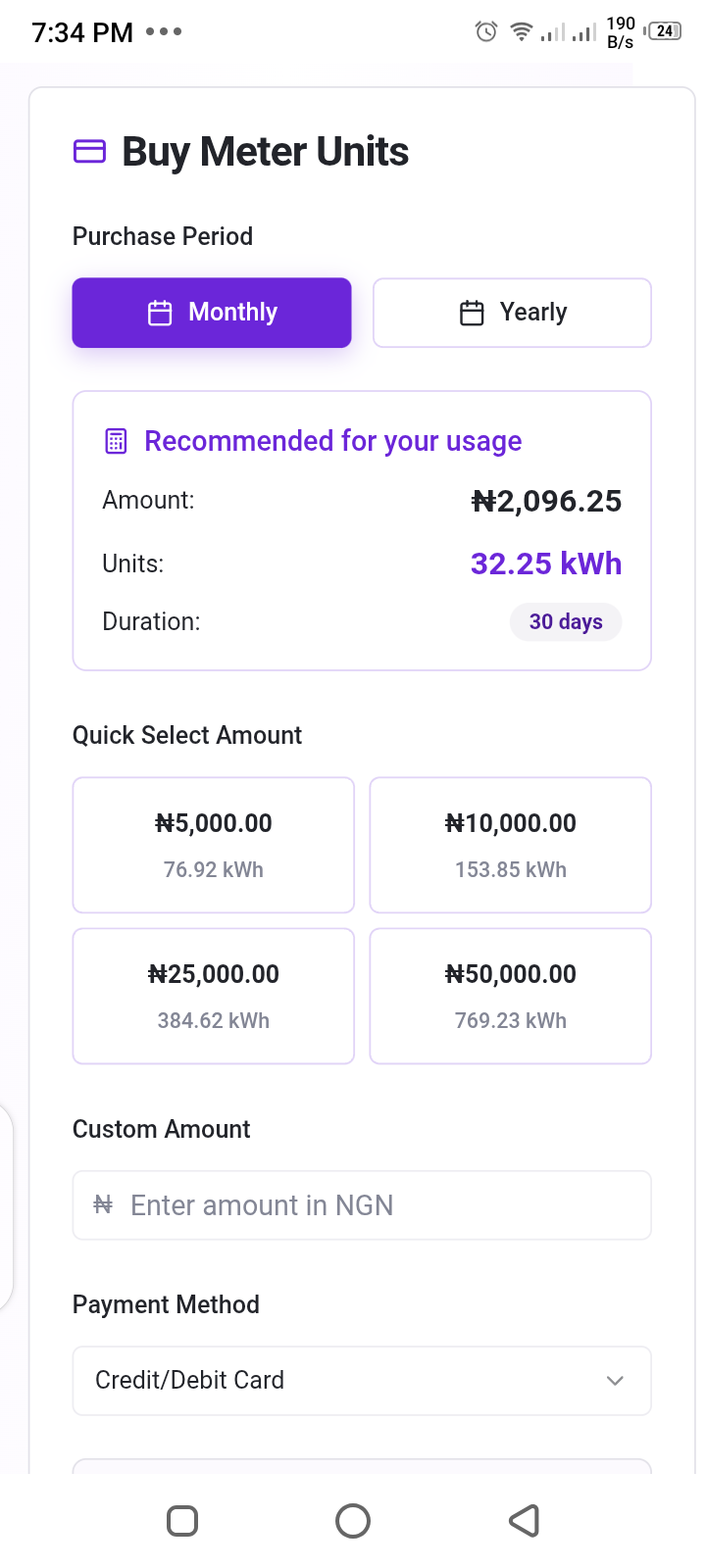Expand payment method chevron arrow

click(x=615, y=1381)
